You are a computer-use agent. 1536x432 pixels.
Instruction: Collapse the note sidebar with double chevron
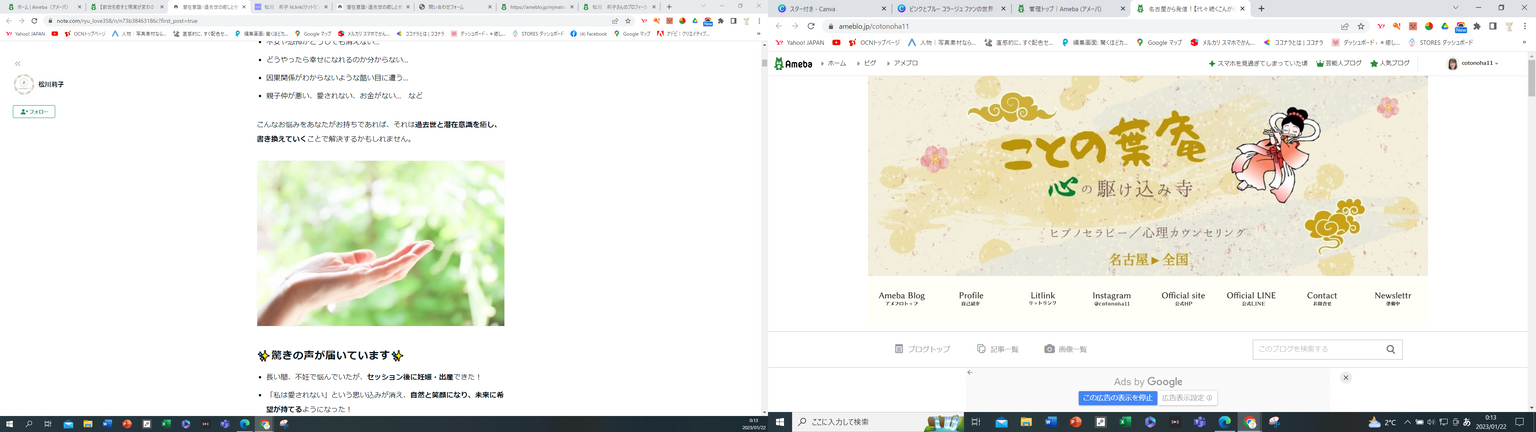17,64
